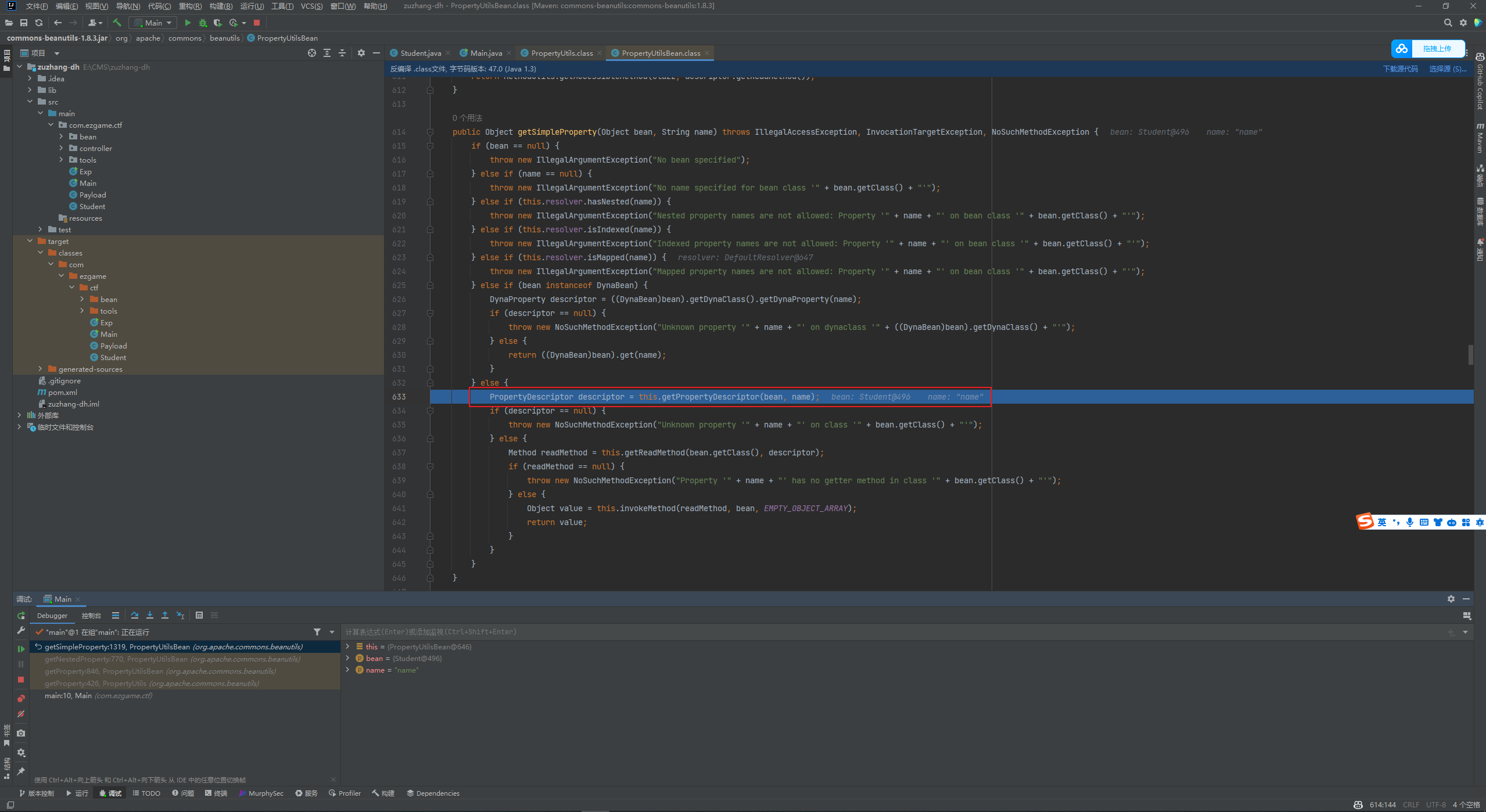Resume program icon in debug sidebar
The width and height of the screenshot is (1486, 812).
pyautogui.click(x=21, y=649)
